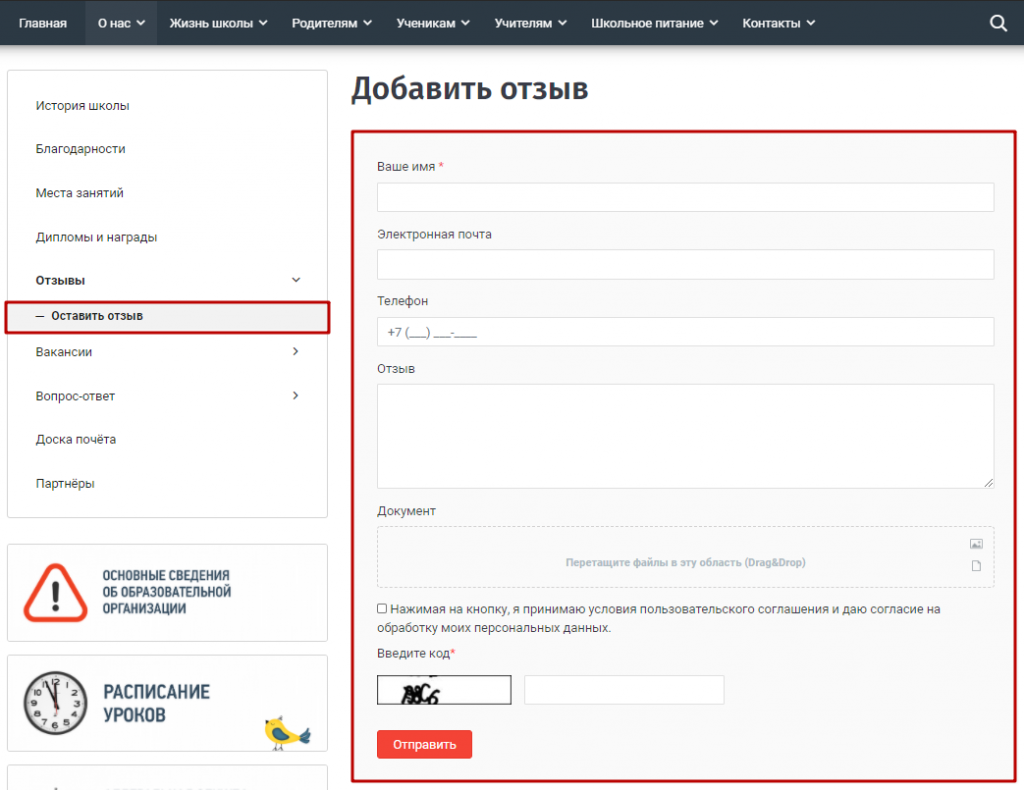Select the Оставить отзыв sidebar item
Viewport: 1024px width, 790px height.
point(97,316)
